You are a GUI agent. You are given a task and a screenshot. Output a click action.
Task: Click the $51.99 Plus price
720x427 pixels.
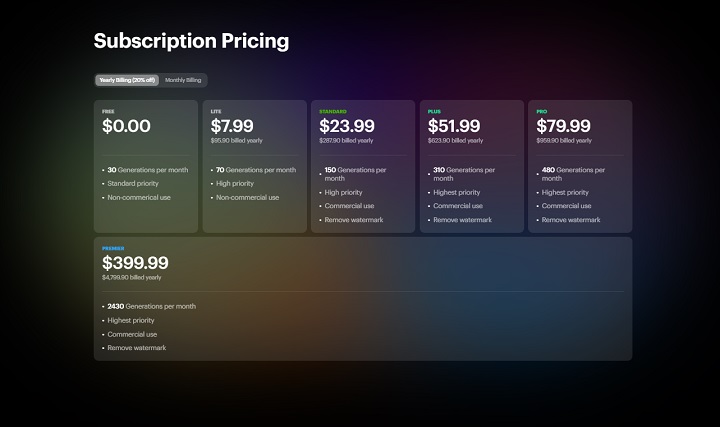(x=454, y=127)
